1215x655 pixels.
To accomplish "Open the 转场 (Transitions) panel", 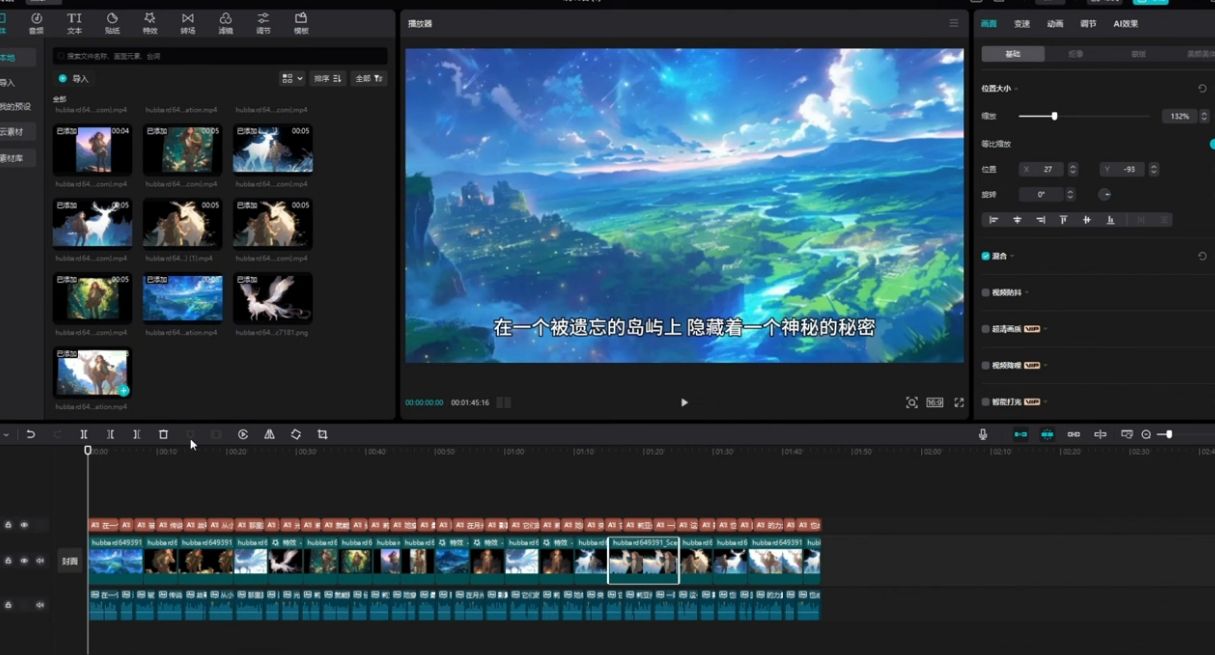I will coord(187,22).
